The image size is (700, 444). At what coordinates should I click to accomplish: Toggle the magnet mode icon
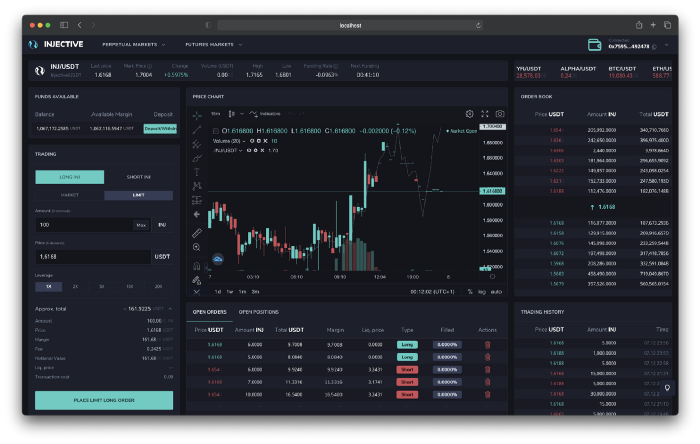(196, 266)
